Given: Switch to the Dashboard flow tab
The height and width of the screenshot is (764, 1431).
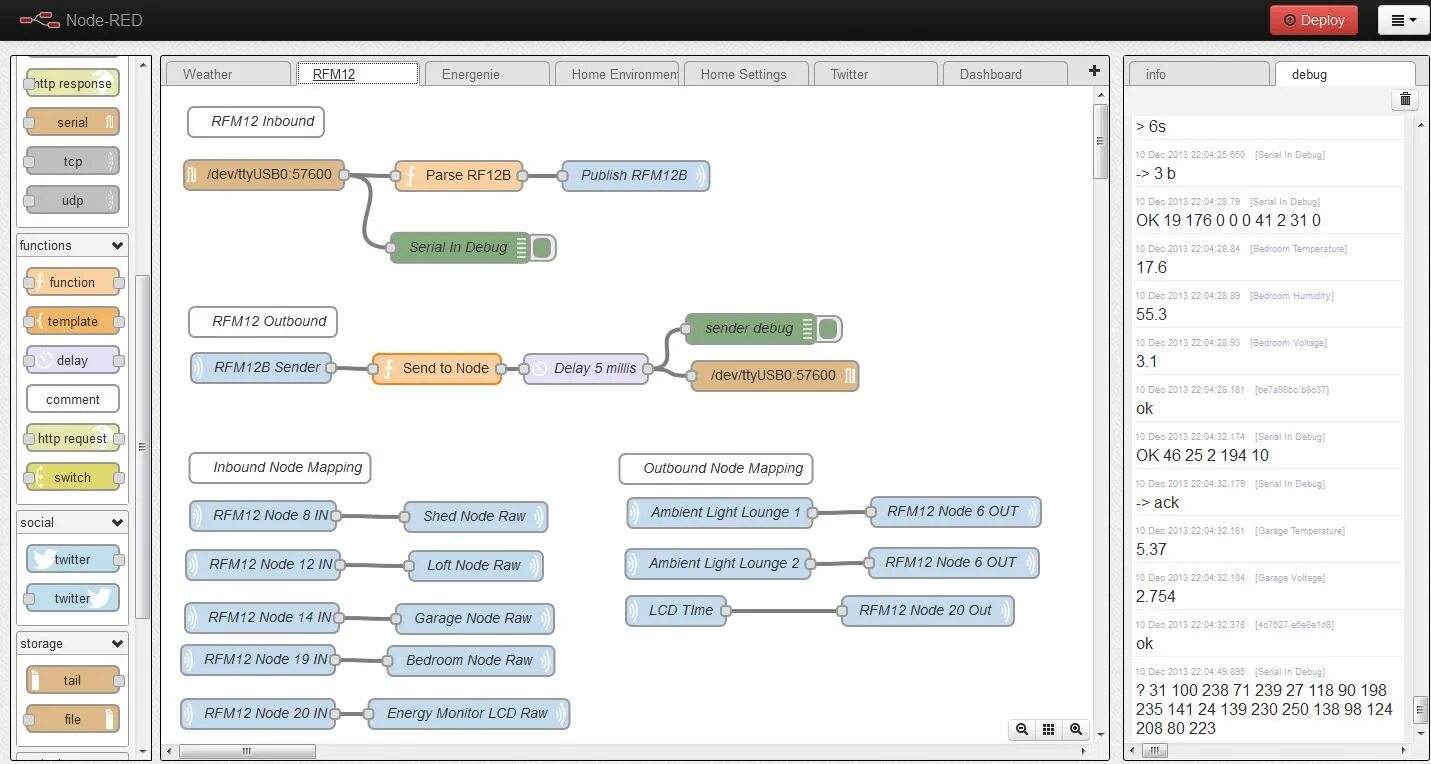Looking at the screenshot, I should point(990,73).
